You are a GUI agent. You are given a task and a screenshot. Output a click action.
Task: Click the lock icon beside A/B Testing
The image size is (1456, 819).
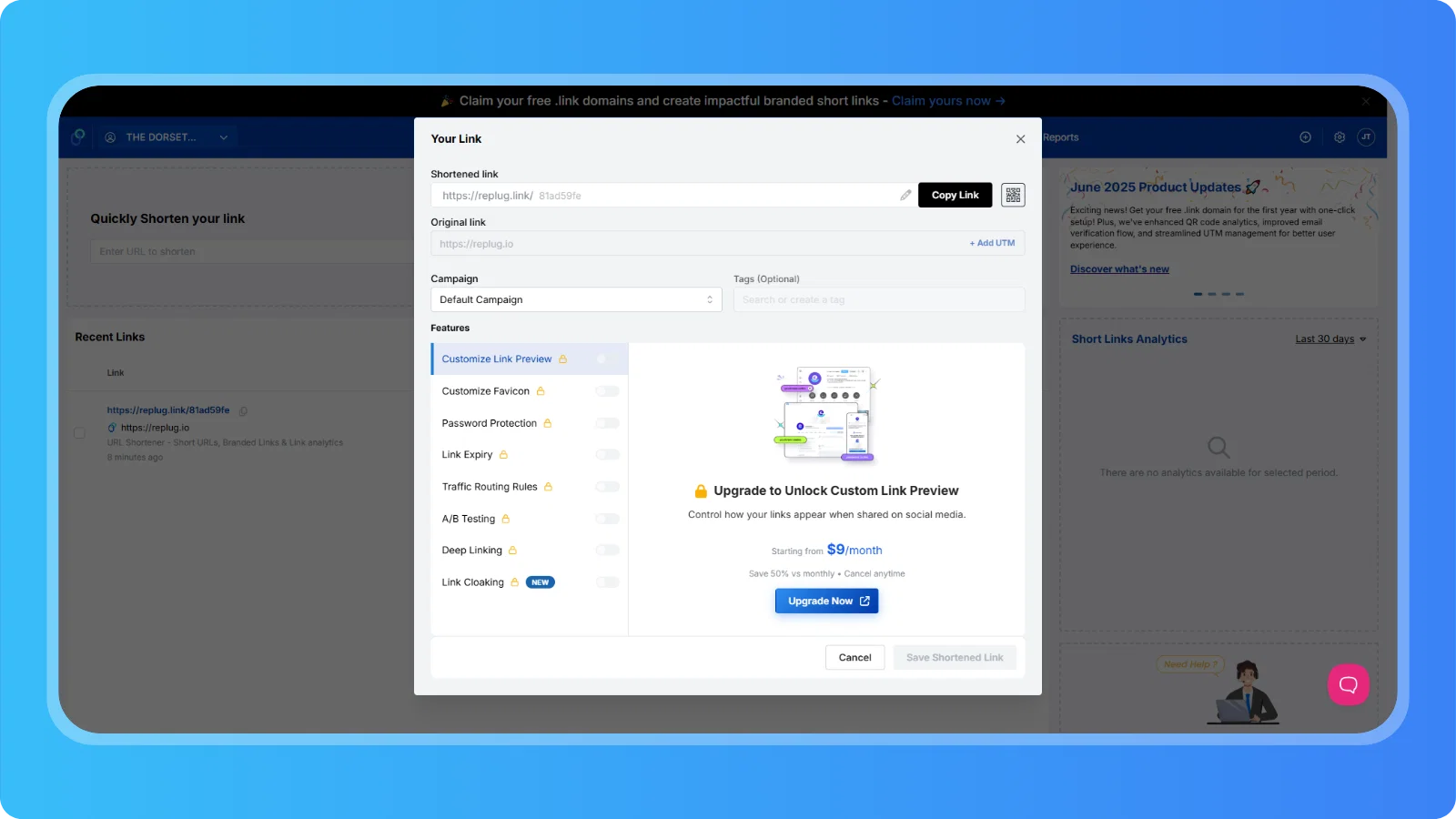pyautogui.click(x=506, y=519)
